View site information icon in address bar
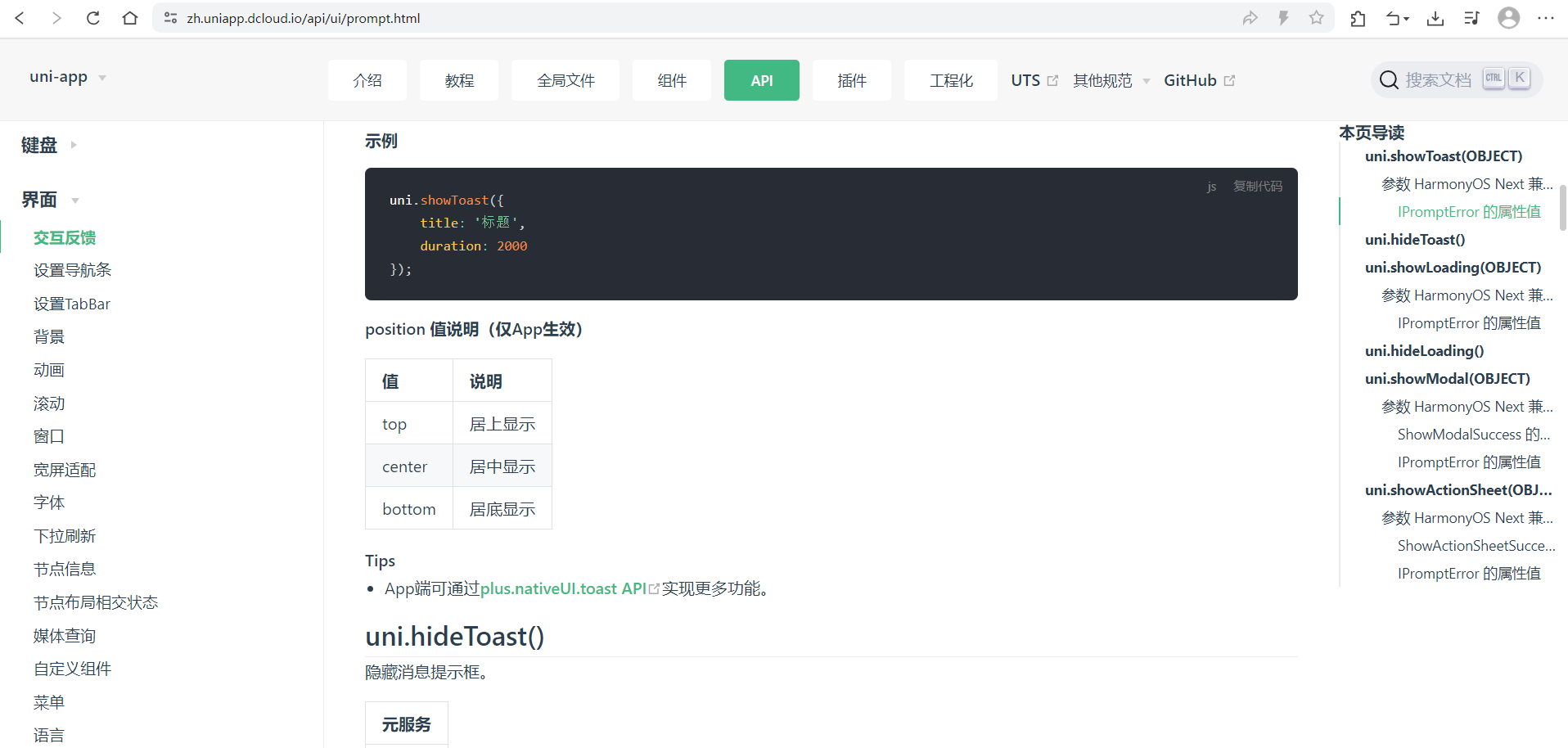The image size is (1568, 748). (x=170, y=18)
